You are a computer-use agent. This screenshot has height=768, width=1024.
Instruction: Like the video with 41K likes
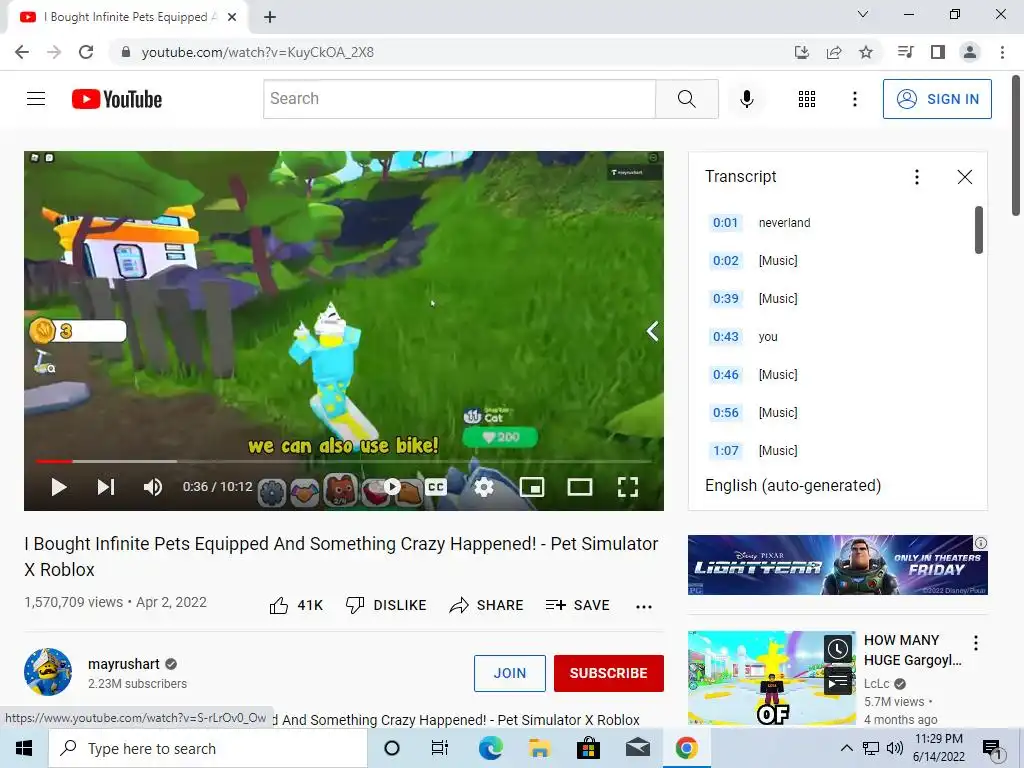pyautogui.click(x=296, y=605)
